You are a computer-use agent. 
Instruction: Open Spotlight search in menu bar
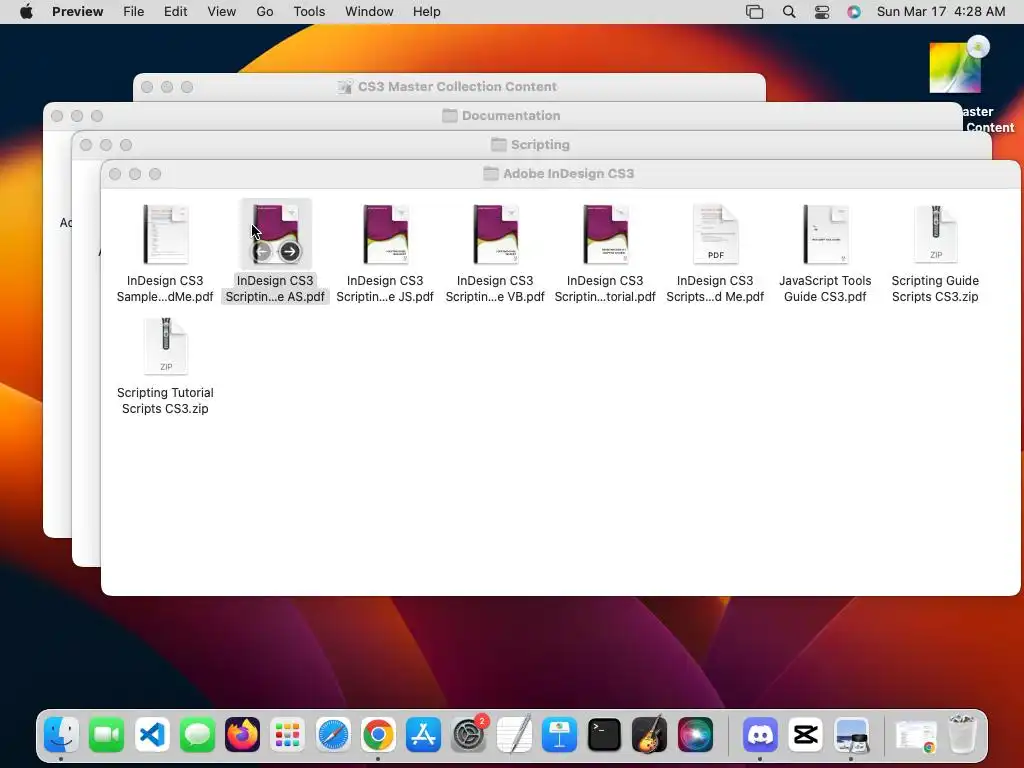[789, 12]
